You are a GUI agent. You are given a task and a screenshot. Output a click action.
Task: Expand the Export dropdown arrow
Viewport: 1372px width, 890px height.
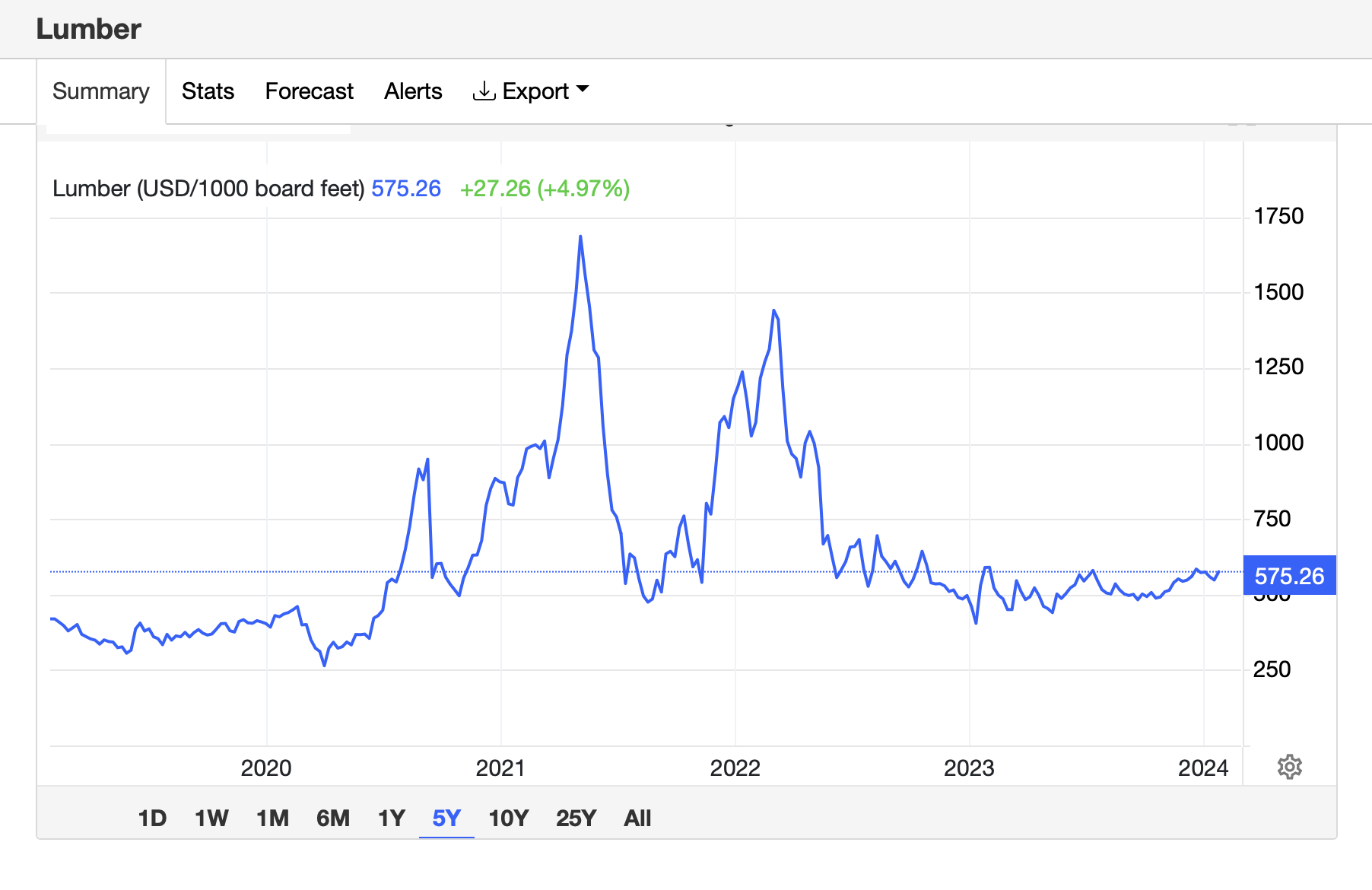pyautogui.click(x=583, y=90)
